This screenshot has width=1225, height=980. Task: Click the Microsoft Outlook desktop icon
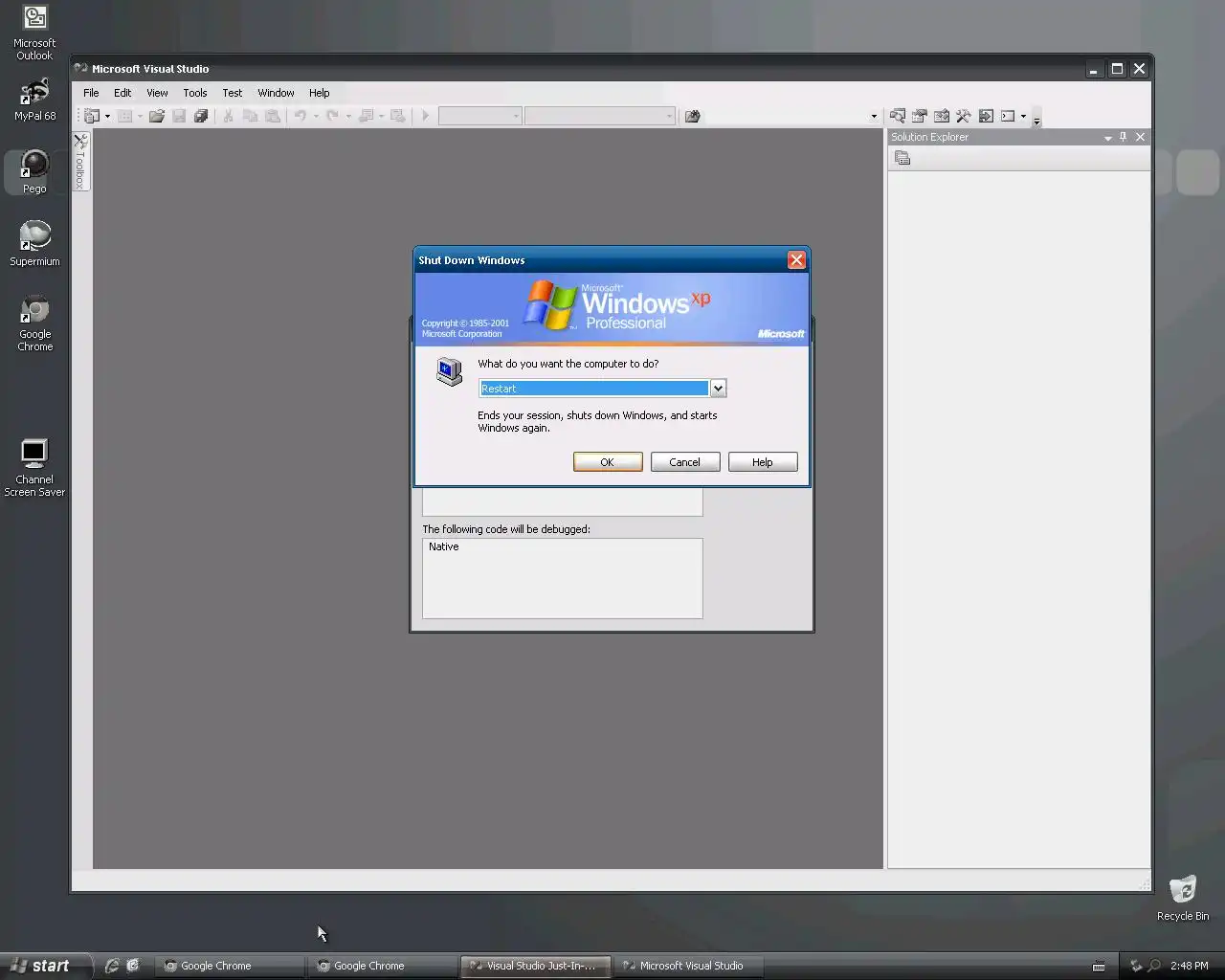coord(34,33)
